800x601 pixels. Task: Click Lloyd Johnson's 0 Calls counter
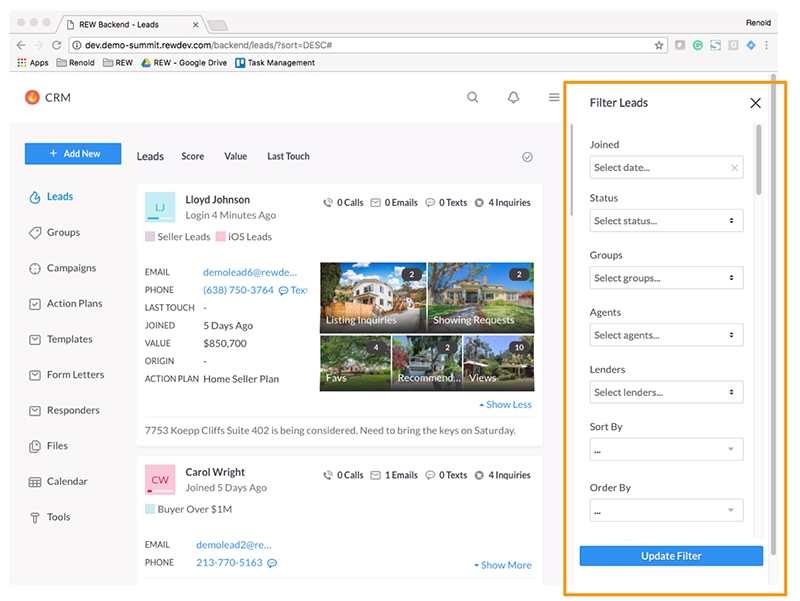coord(343,203)
